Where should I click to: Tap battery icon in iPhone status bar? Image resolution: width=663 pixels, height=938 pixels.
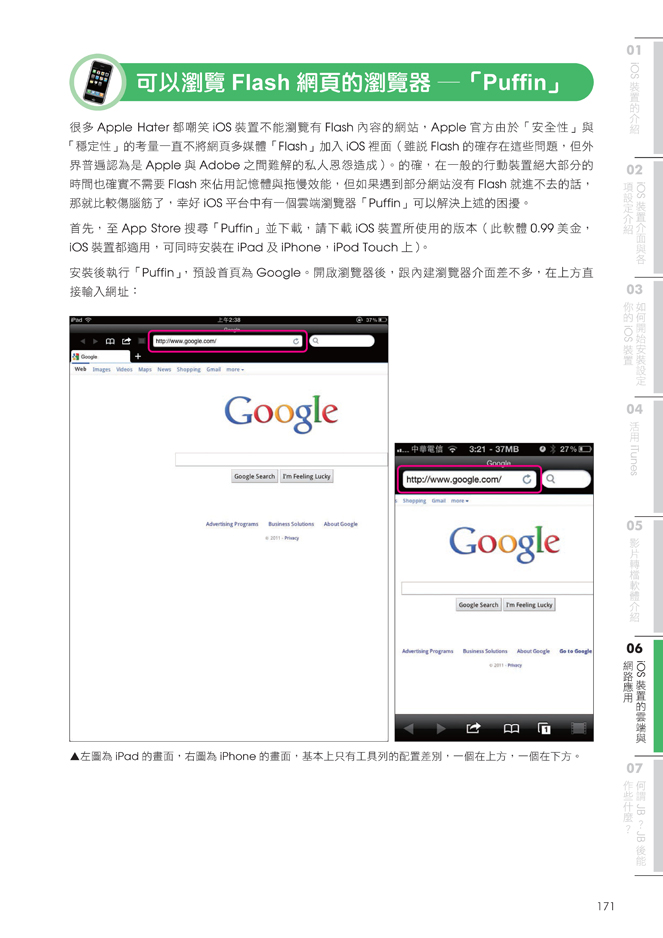point(585,449)
